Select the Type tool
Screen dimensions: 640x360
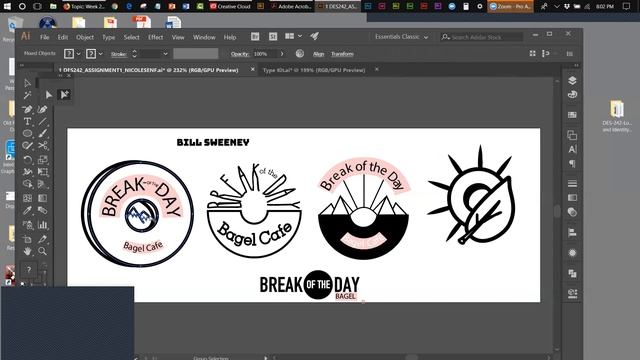pos(27,121)
